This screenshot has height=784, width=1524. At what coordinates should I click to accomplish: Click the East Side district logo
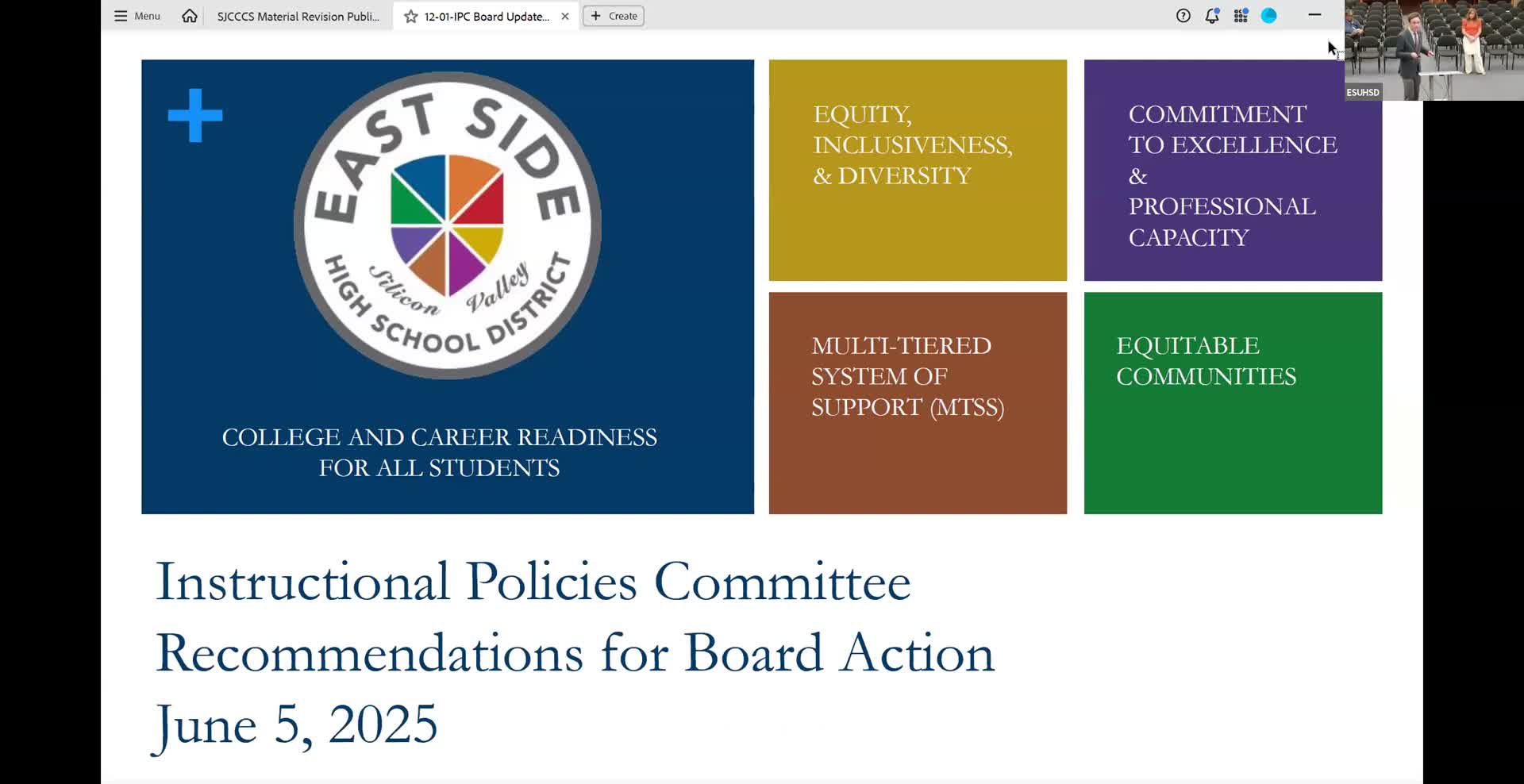[448, 225]
